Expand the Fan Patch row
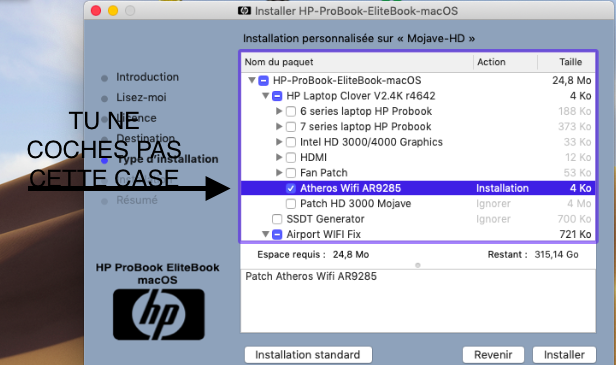 (279, 172)
